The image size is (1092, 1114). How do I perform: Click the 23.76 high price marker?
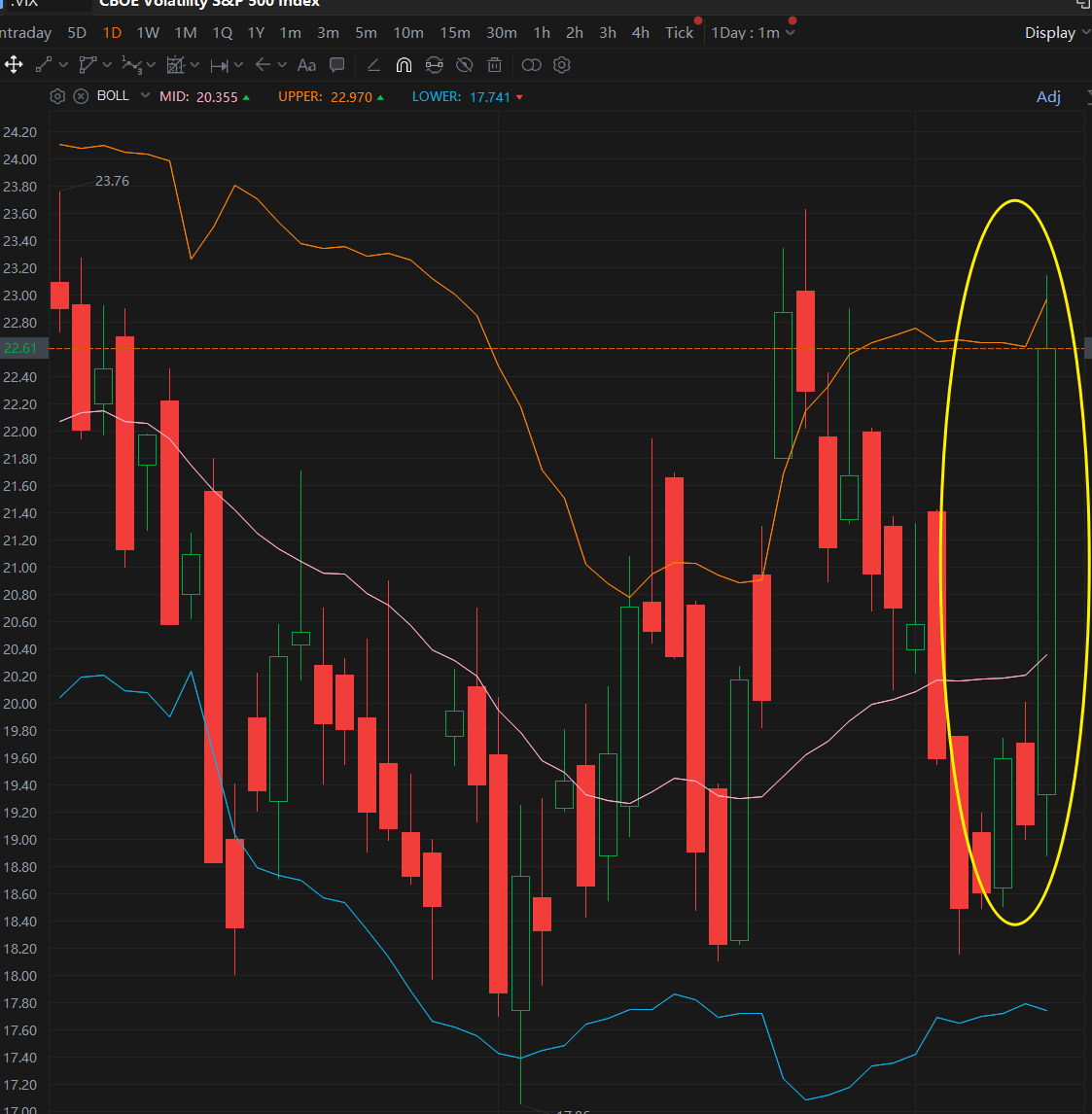[x=112, y=181]
